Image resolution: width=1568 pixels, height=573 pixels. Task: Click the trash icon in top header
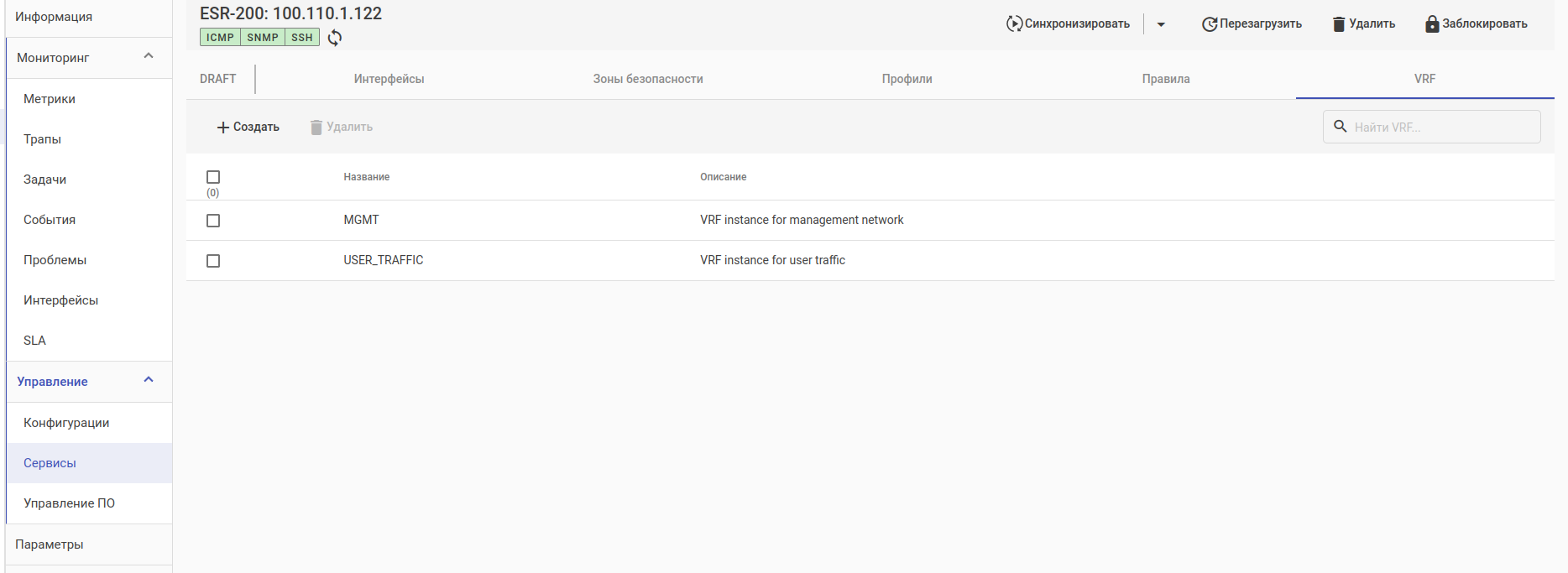[x=1339, y=24]
